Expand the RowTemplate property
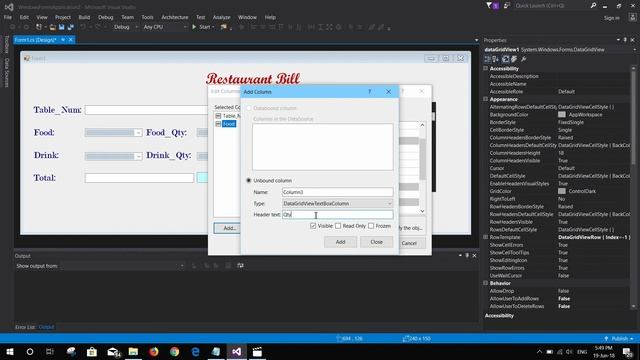 [x=486, y=237]
